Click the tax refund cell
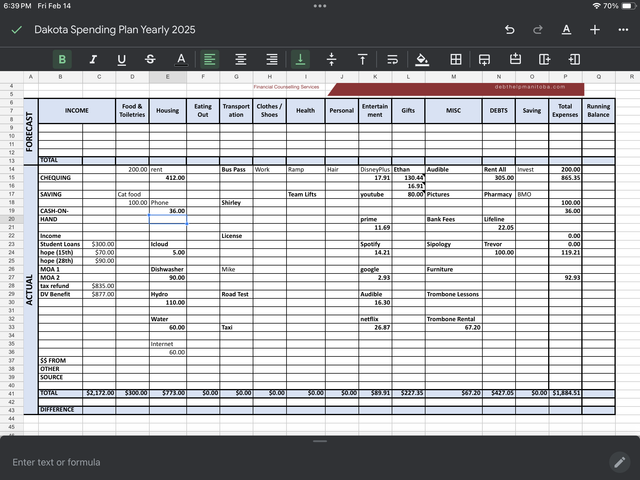 [x=60, y=286]
